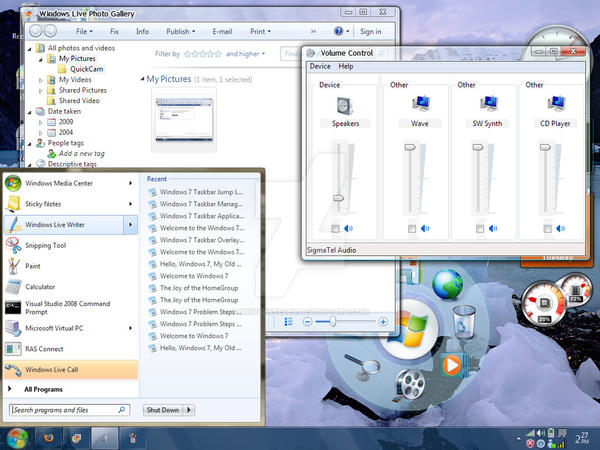Click the globe icon on the circular dock

tap(447, 284)
